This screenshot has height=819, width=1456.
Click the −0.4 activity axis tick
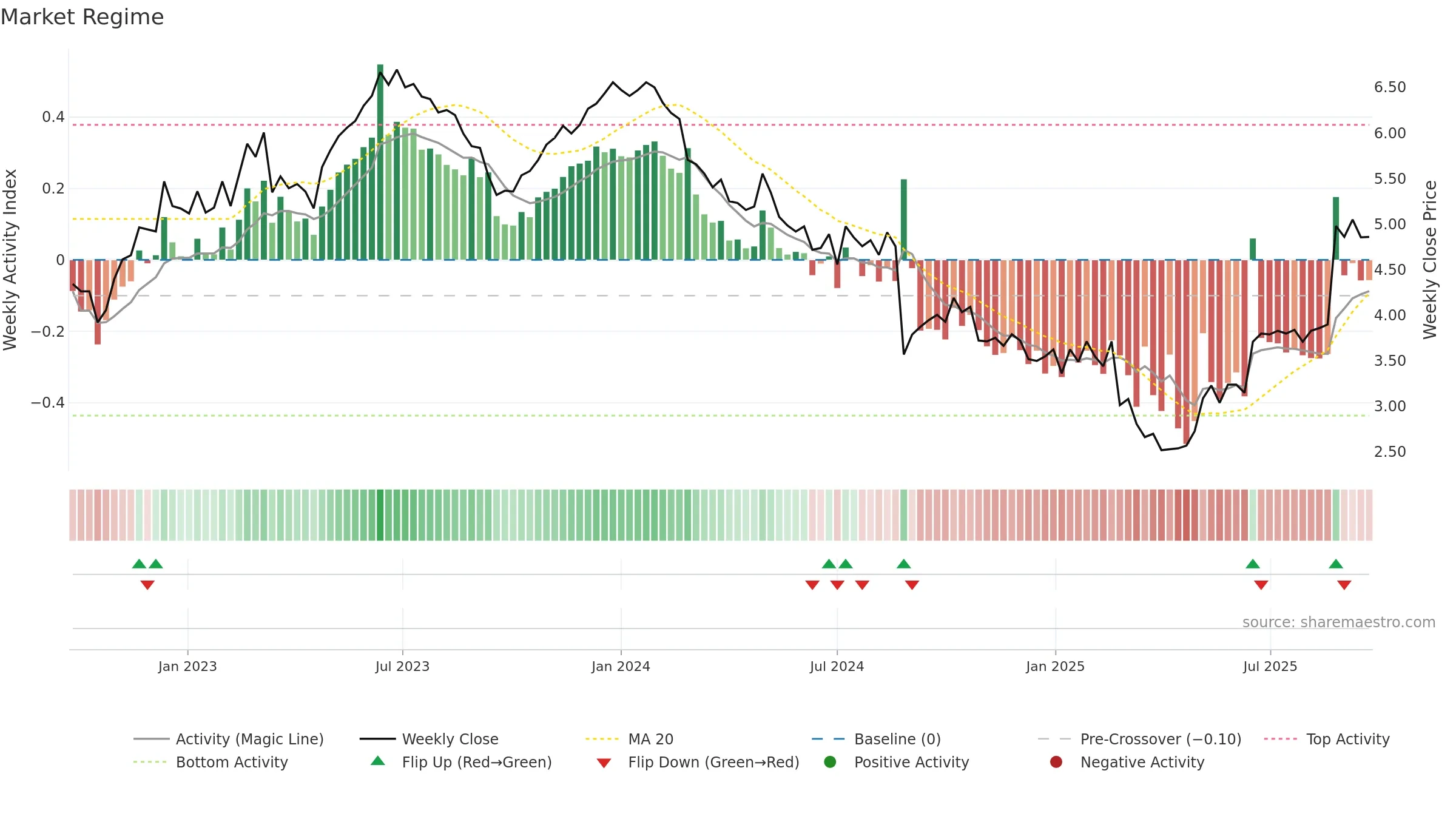[48, 403]
